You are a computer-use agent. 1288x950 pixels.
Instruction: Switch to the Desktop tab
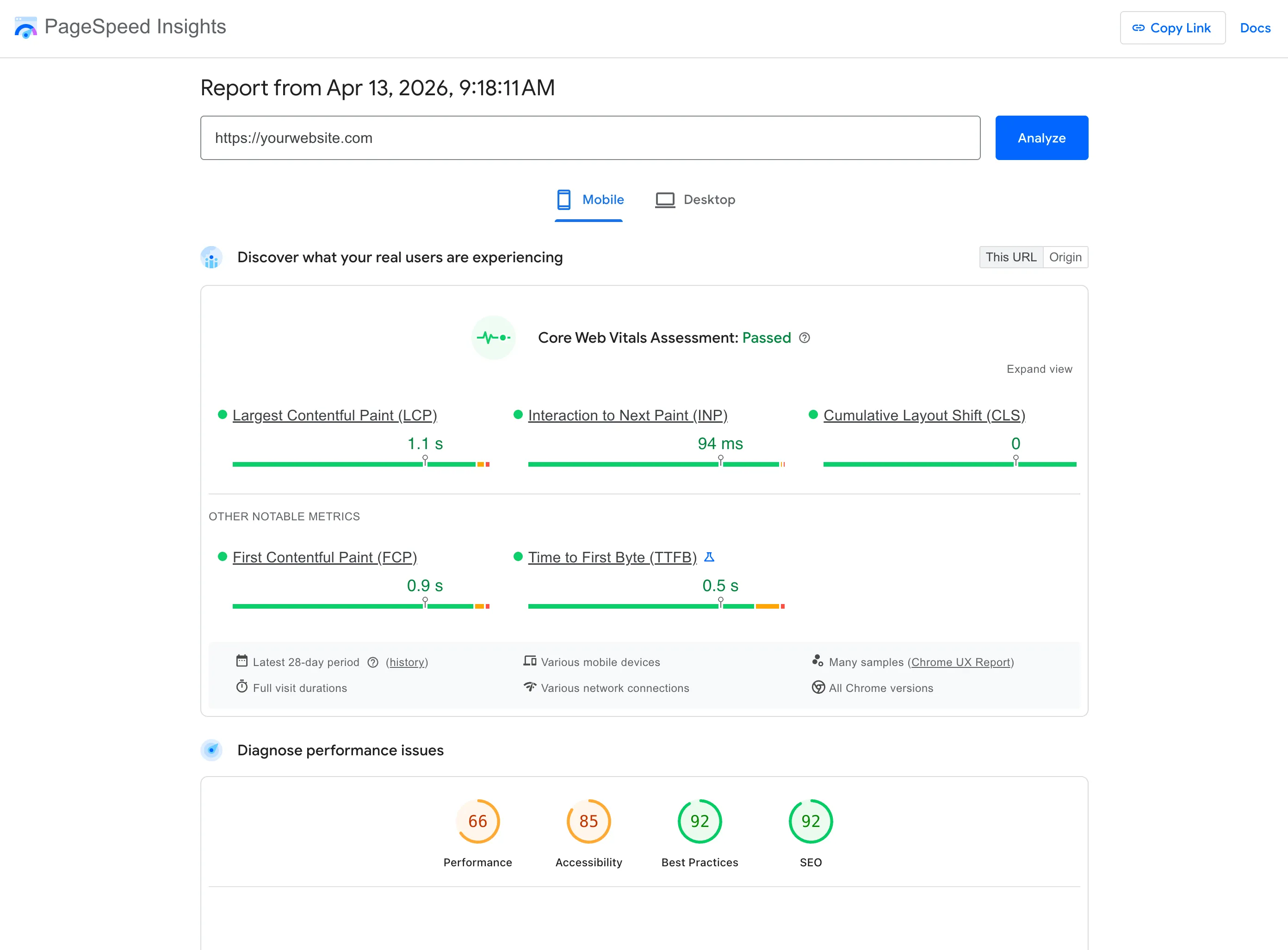click(695, 199)
